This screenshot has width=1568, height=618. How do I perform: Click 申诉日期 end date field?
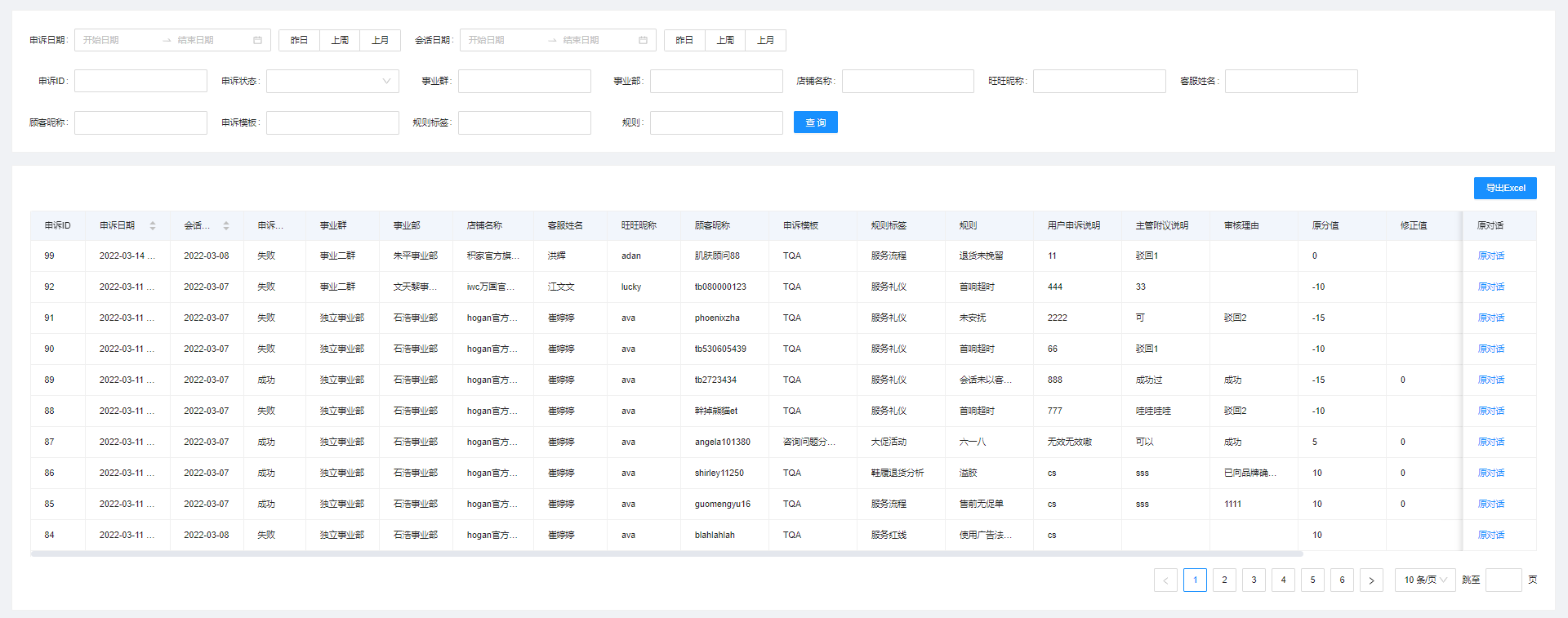tap(212, 40)
